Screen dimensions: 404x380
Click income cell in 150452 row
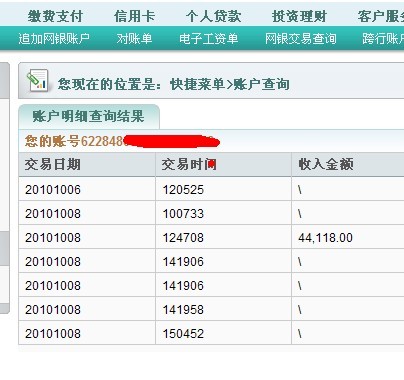348,334
